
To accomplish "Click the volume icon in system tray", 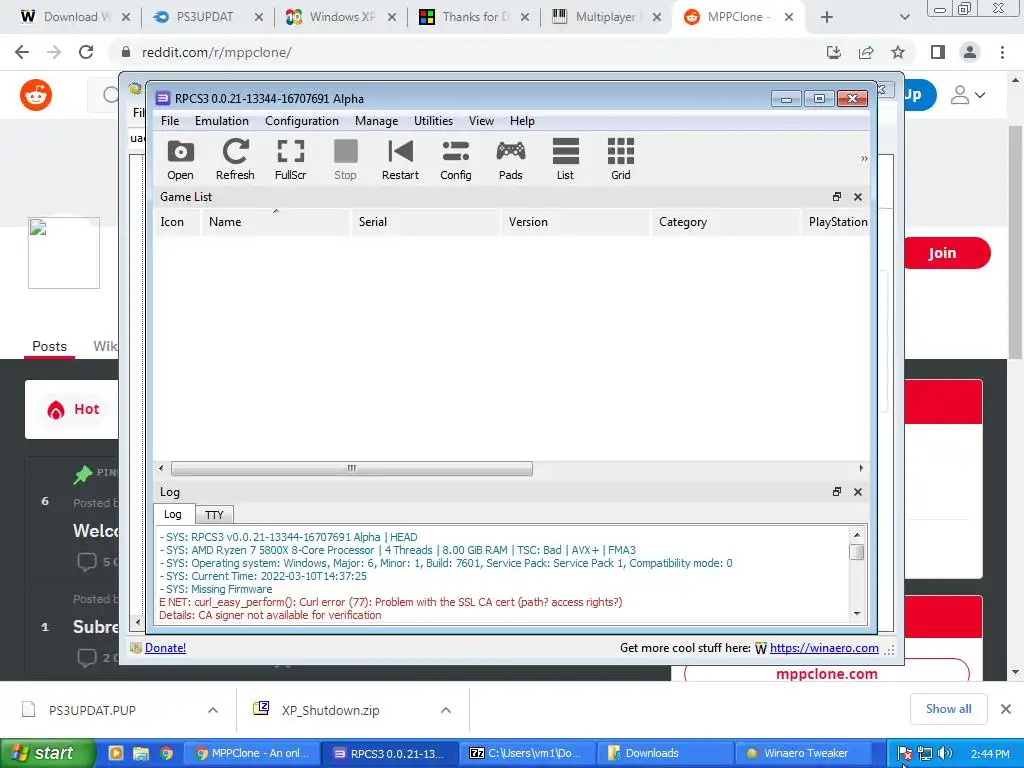I will 945,753.
